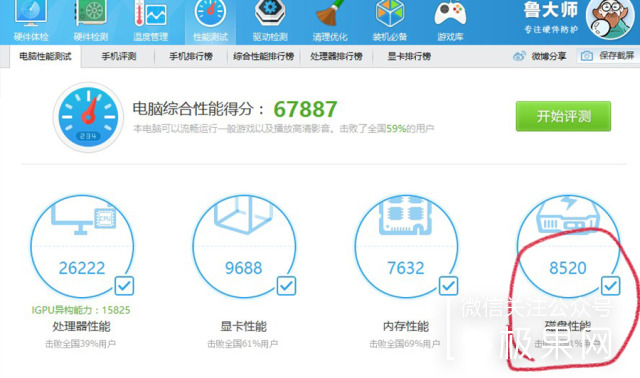Click the overall score 67887
This screenshot has width=640, height=378.
(x=305, y=109)
